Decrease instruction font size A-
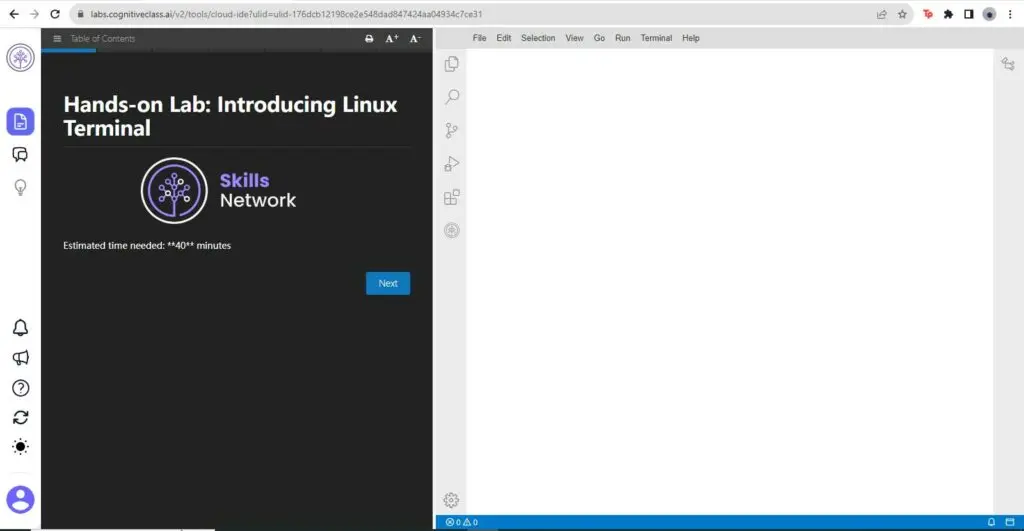The height and width of the screenshot is (531, 1024). [x=415, y=39]
